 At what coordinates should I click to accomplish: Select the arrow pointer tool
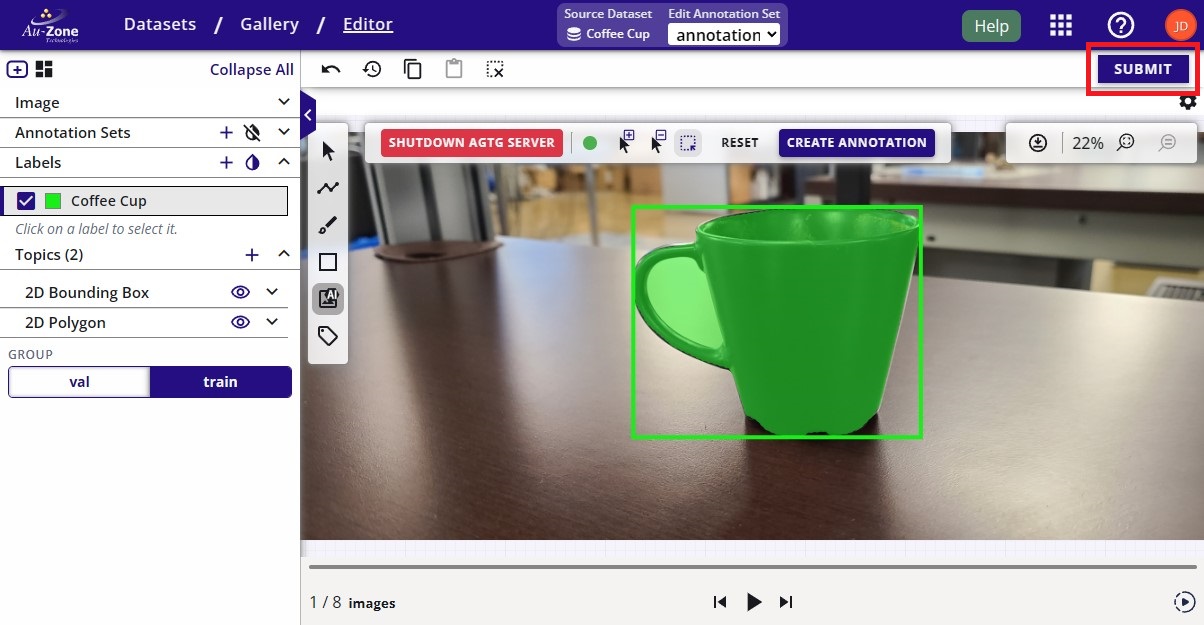pos(328,151)
